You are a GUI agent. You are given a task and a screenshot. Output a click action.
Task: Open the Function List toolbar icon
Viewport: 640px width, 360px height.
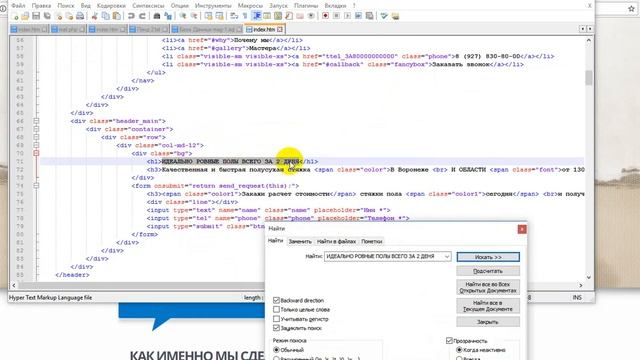coord(289,16)
